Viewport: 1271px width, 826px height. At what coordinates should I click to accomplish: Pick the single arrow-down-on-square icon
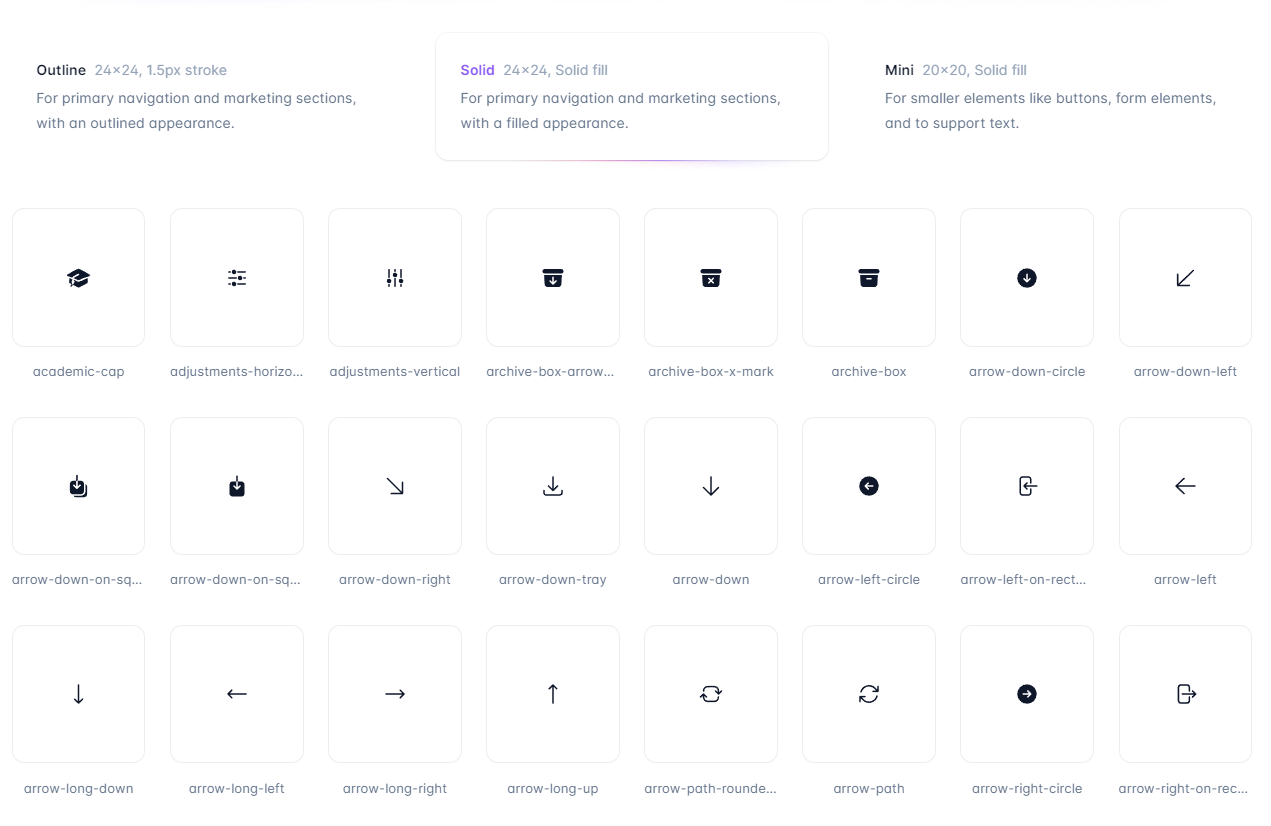point(237,486)
